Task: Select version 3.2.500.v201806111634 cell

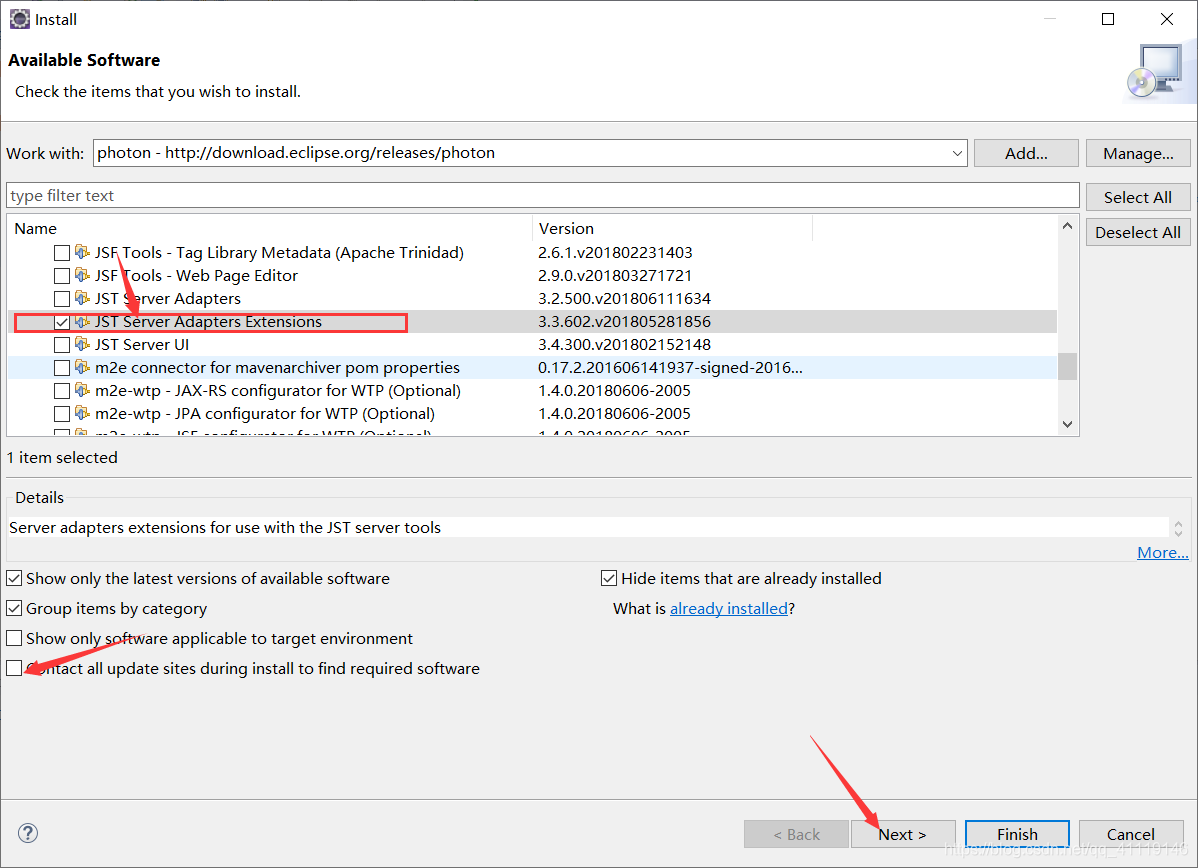Action: [x=624, y=298]
